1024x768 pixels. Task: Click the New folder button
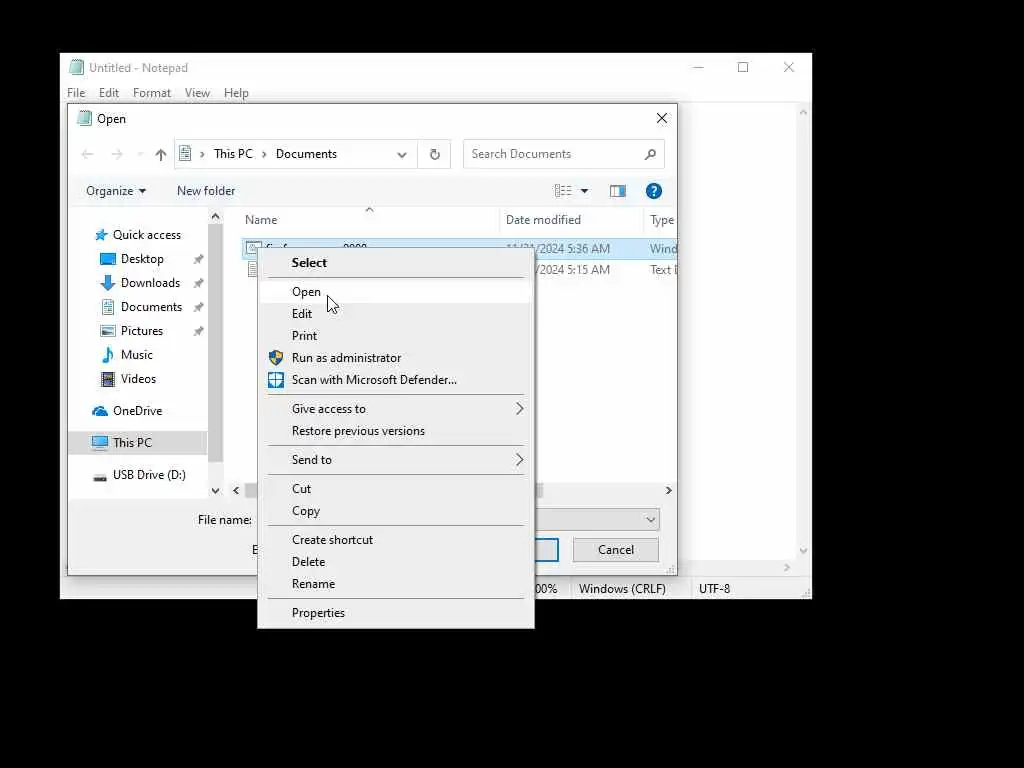pyautogui.click(x=206, y=191)
